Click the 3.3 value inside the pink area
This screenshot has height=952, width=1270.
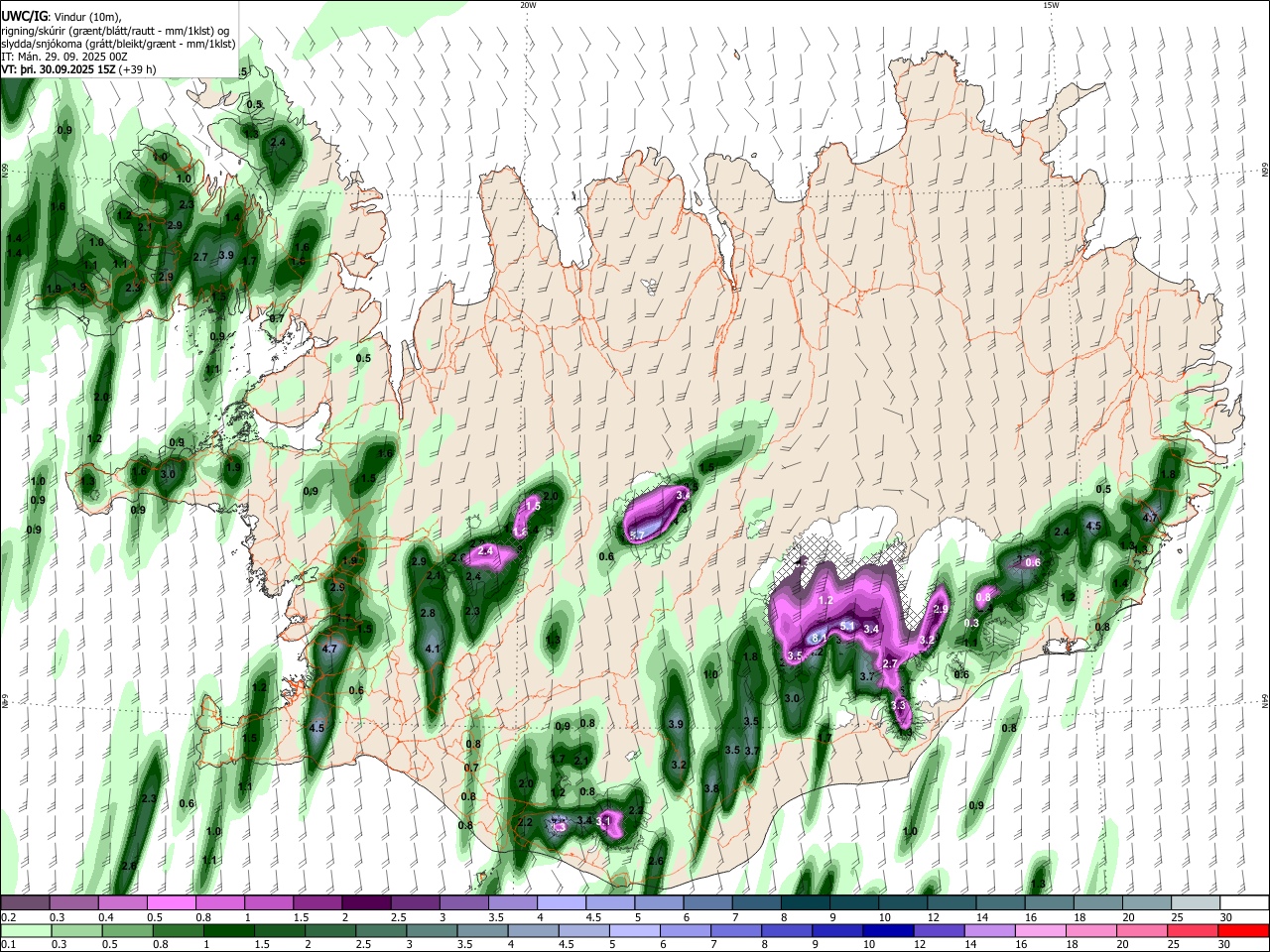click(899, 705)
